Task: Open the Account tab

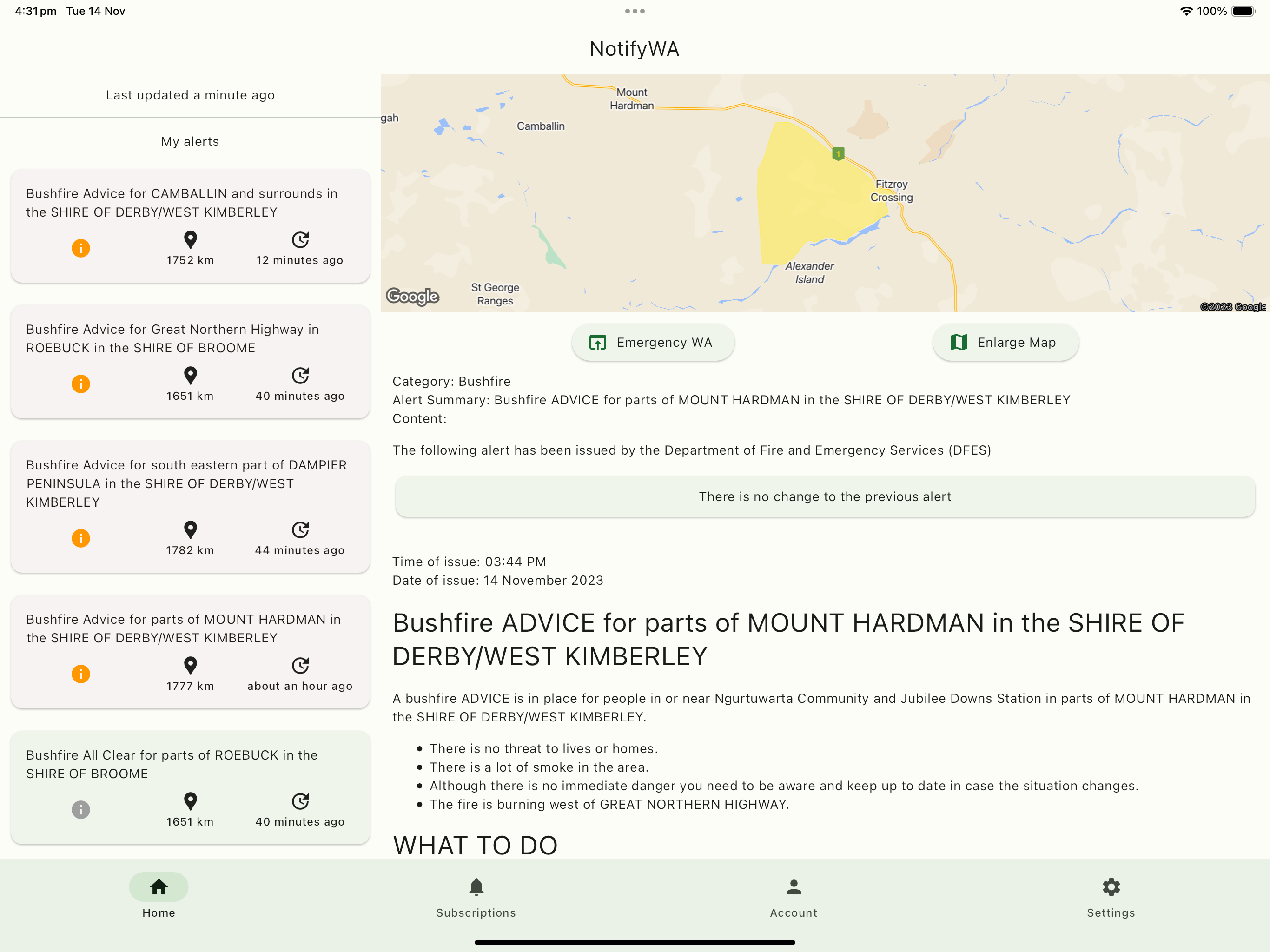Action: [x=794, y=896]
